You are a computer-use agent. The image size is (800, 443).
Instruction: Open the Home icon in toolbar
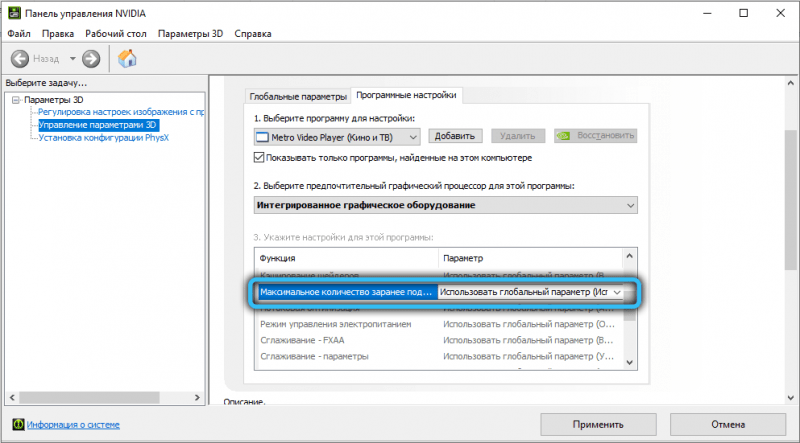coord(127,59)
